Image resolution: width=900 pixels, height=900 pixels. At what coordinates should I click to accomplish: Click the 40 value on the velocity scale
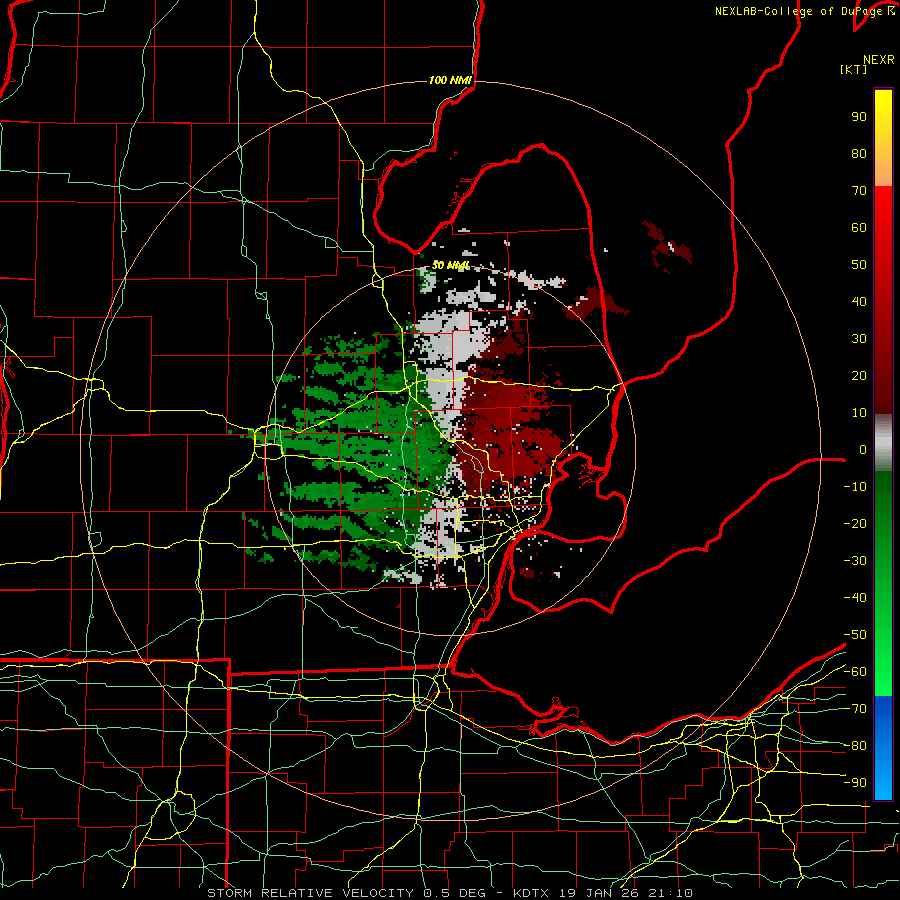click(859, 302)
